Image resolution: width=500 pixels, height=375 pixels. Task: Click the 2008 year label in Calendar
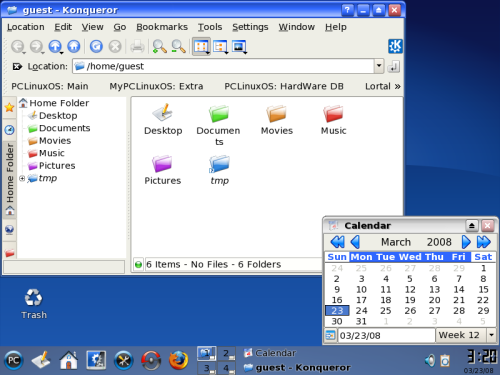point(439,242)
